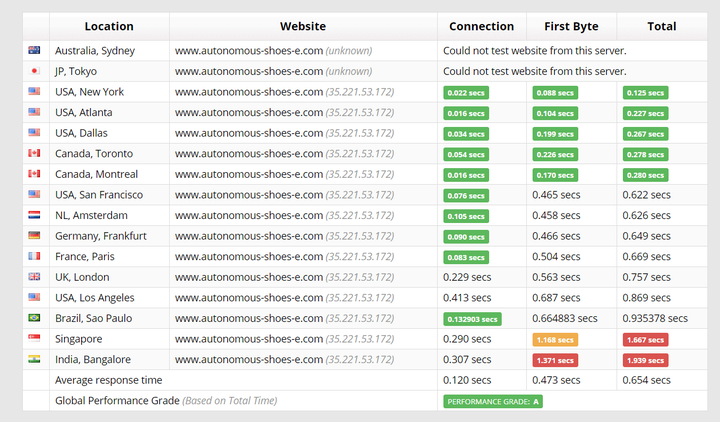Viewport: 720px width, 422px height.
Task: Click the Global Performance Grade label
Action: tap(117, 400)
